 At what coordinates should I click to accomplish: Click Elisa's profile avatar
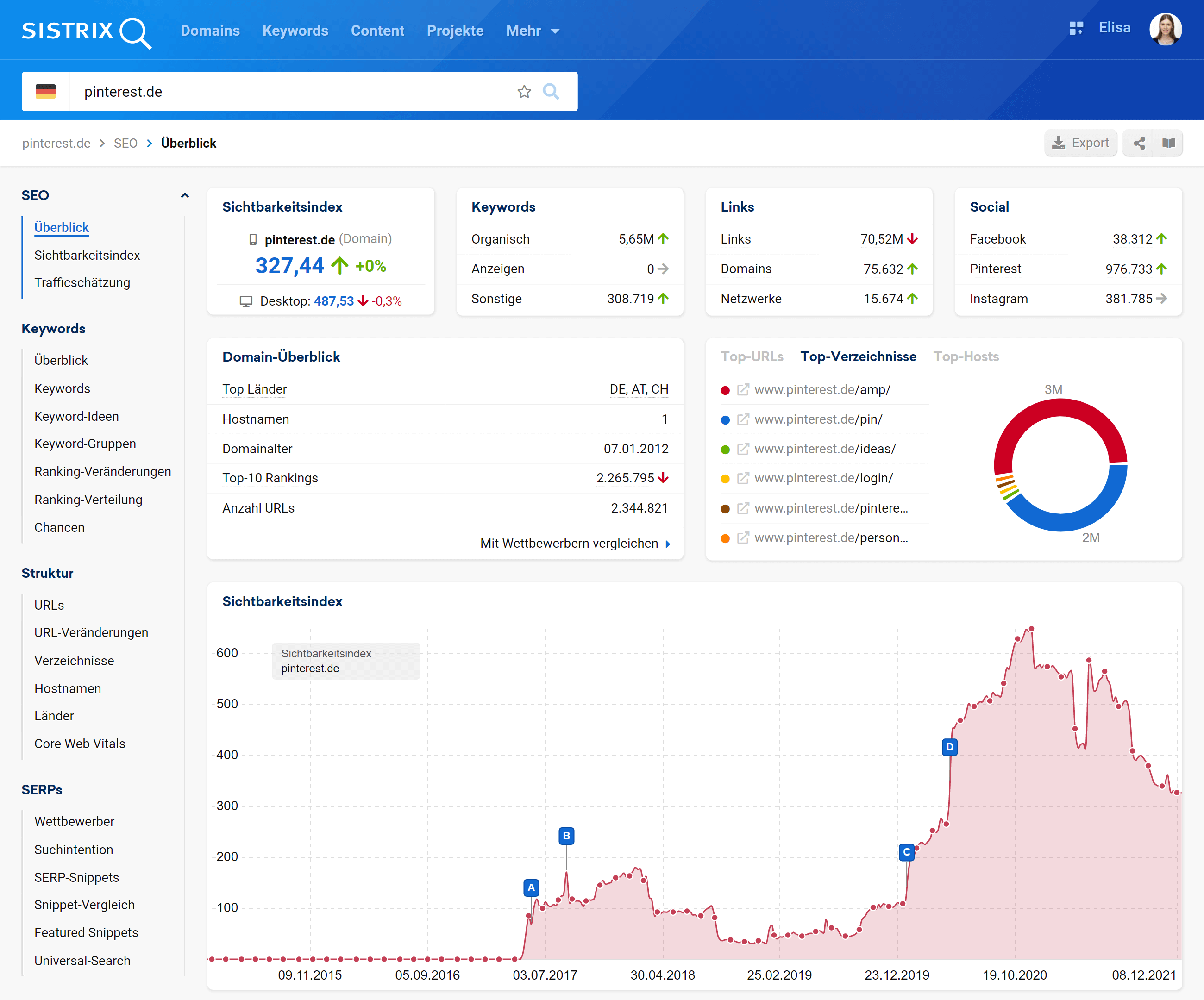[1165, 29]
